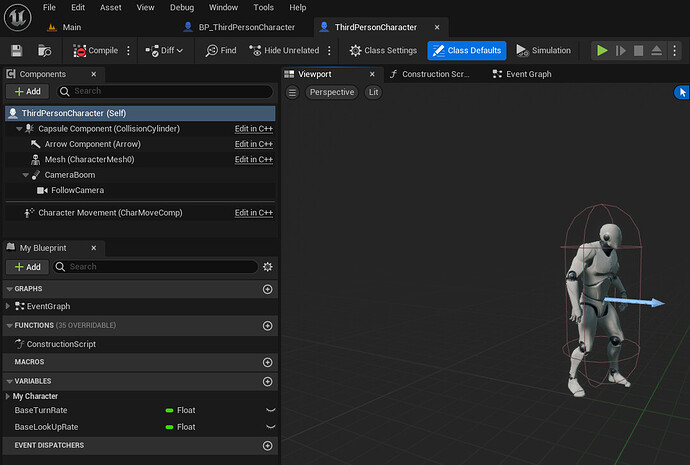690x465 pixels.
Task: Open the viewport hamburger options menu
Action: (x=292, y=92)
